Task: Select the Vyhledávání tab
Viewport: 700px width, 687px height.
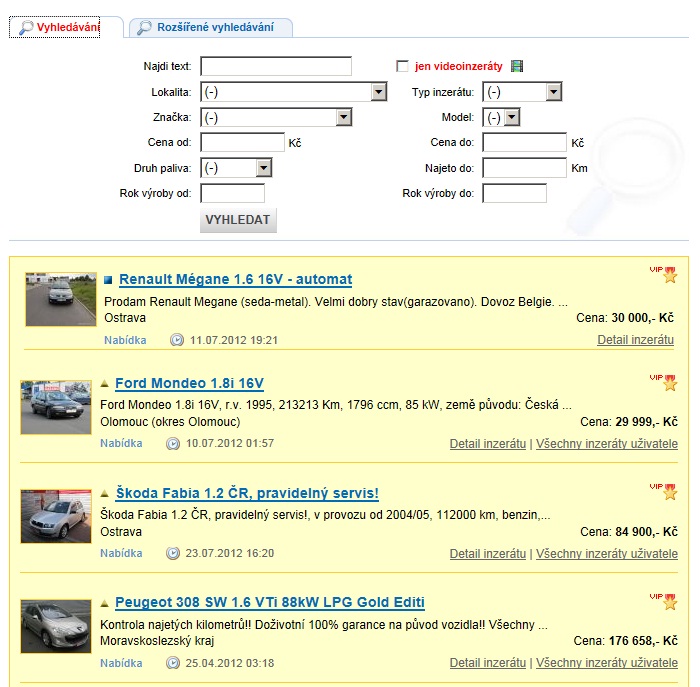Action: pyautogui.click(x=66, y=27)
